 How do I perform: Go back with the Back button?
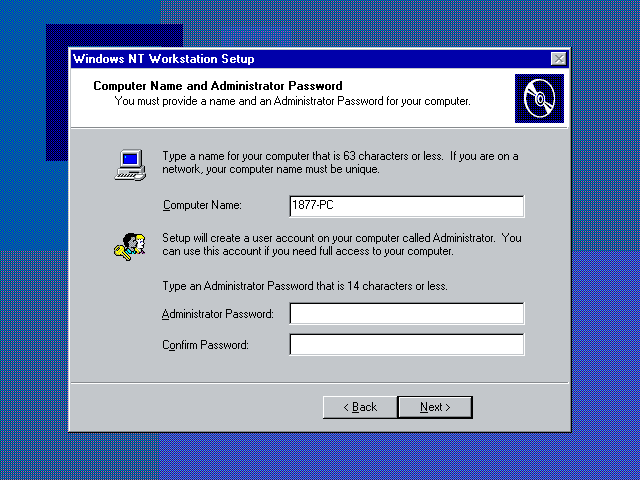[x=360, y=407]
